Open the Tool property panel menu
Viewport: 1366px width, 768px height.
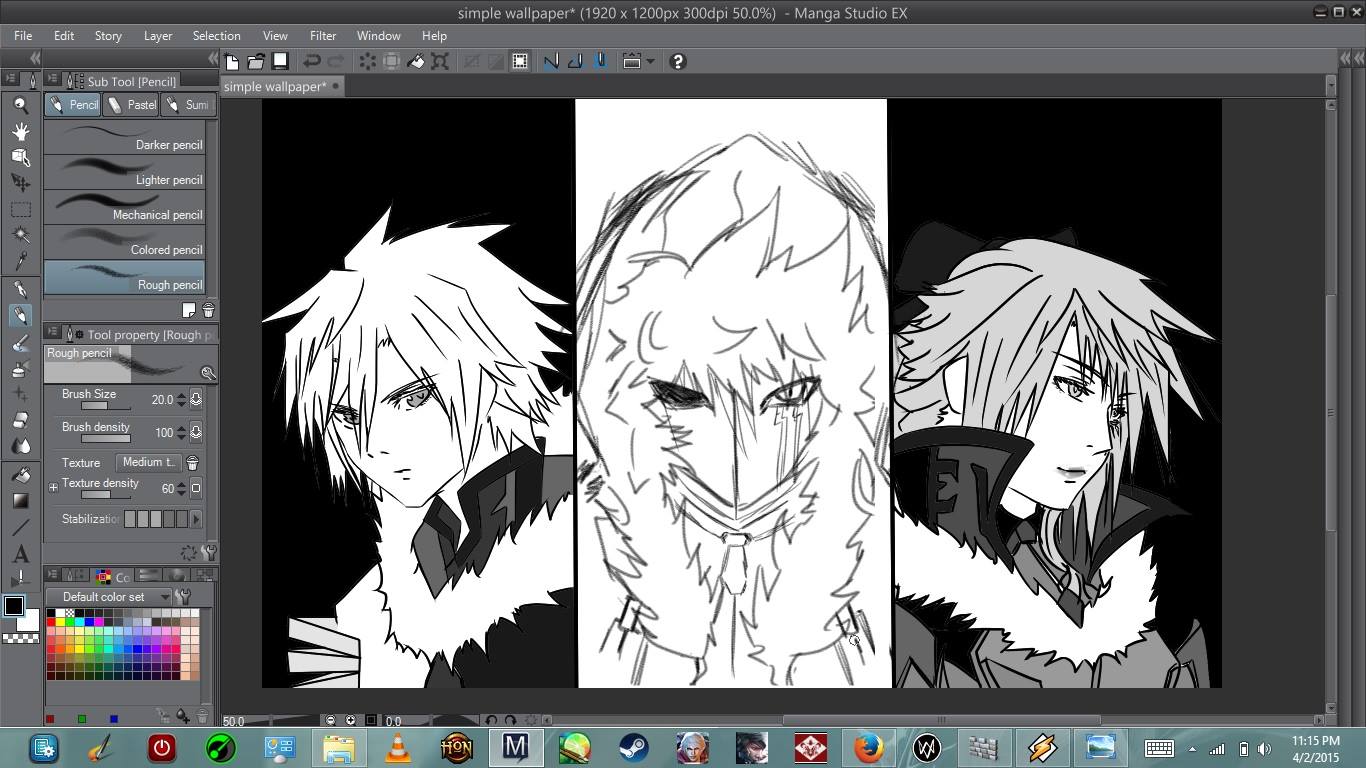pos(52,333)
